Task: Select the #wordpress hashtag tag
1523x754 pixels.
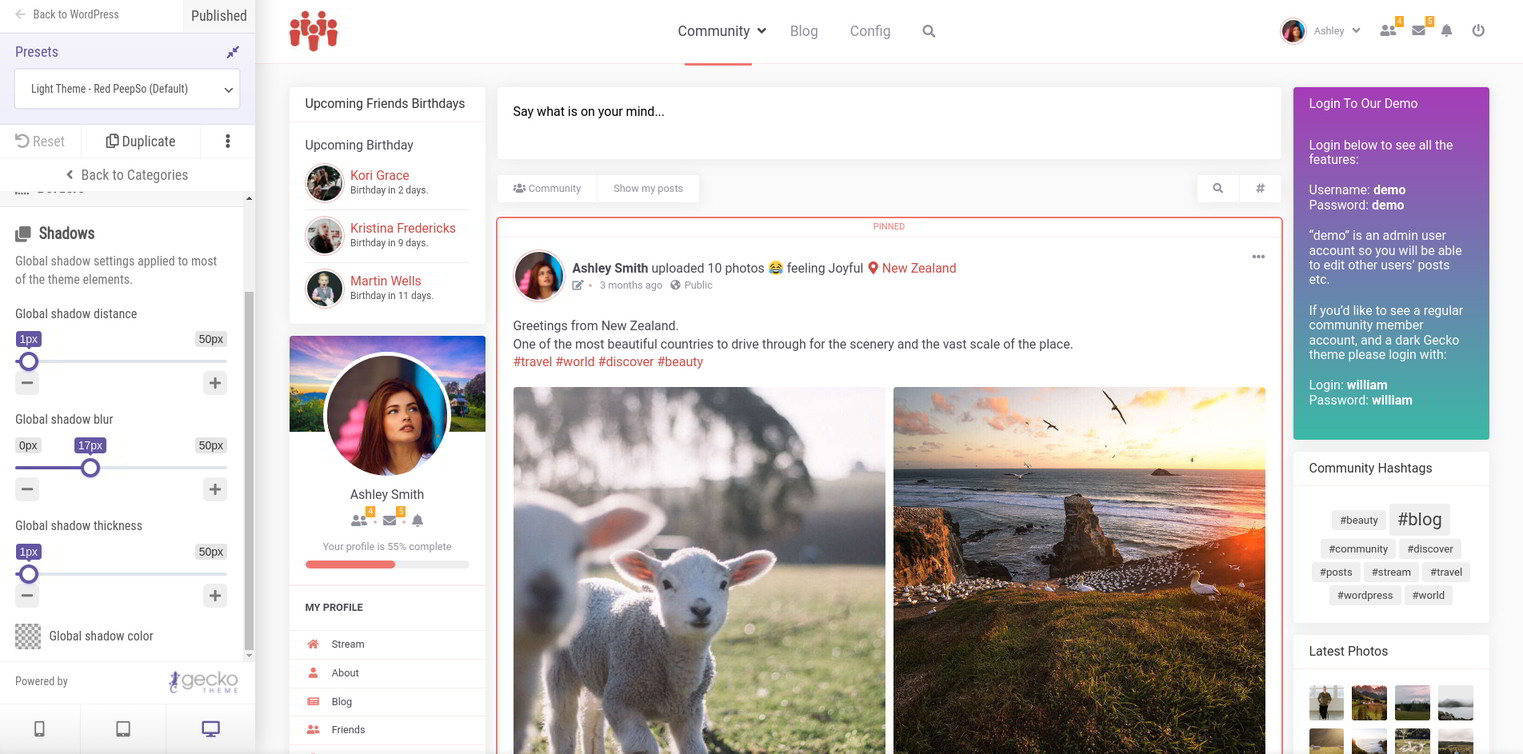Action: [1365, 595]
